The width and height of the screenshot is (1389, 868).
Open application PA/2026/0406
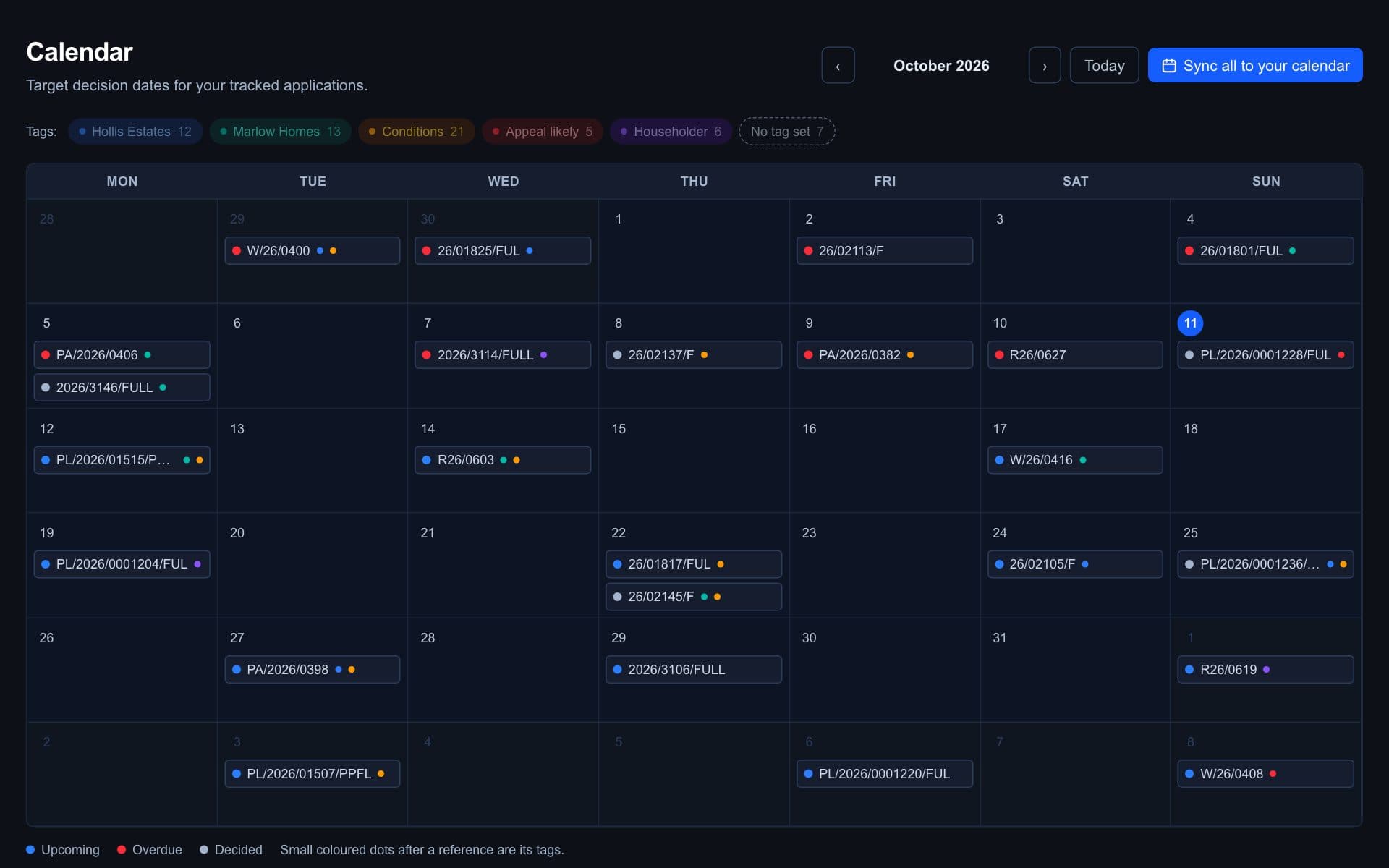point(122,354)
